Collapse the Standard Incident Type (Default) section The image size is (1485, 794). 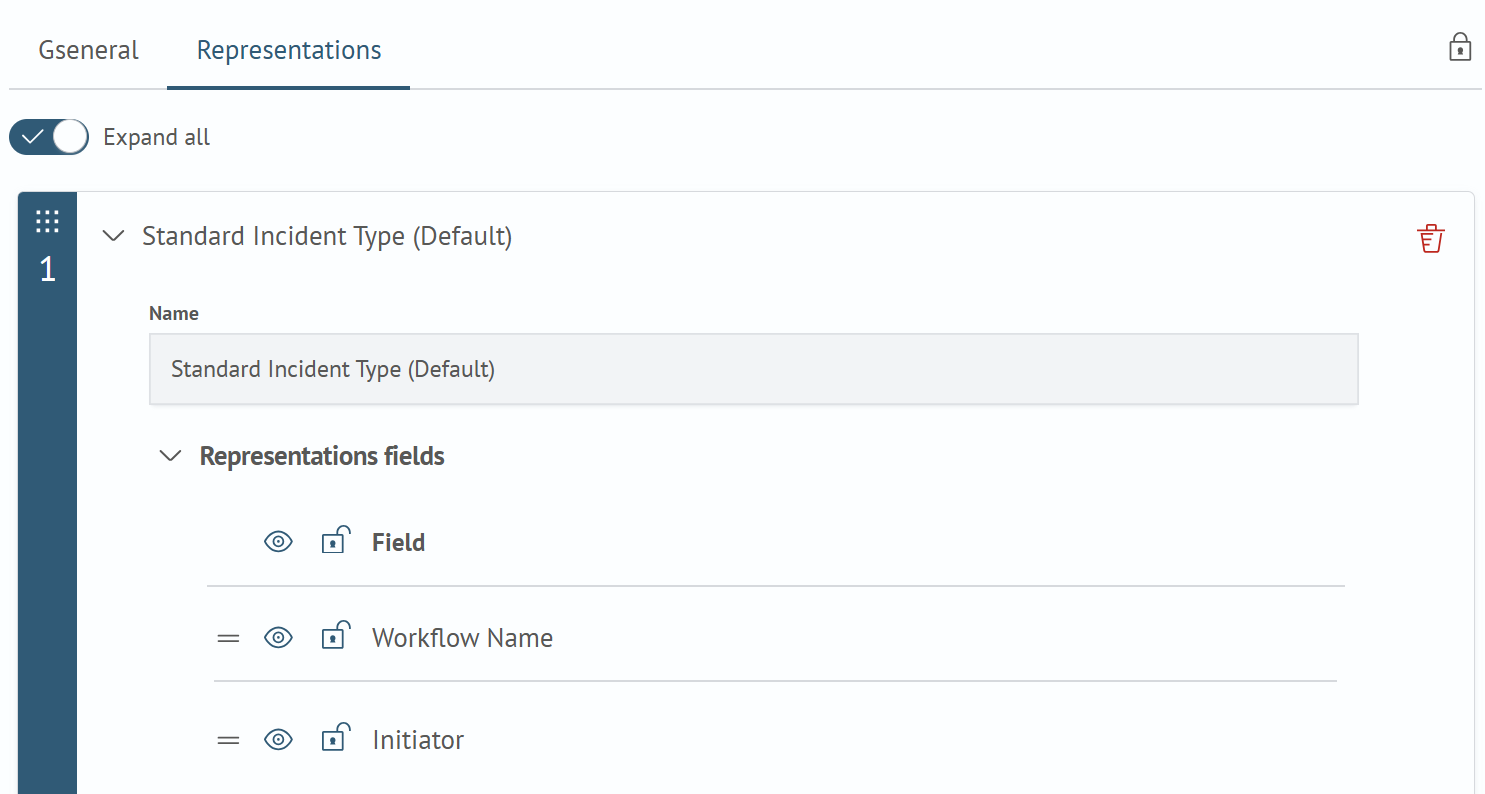click(x=114, y=236)
